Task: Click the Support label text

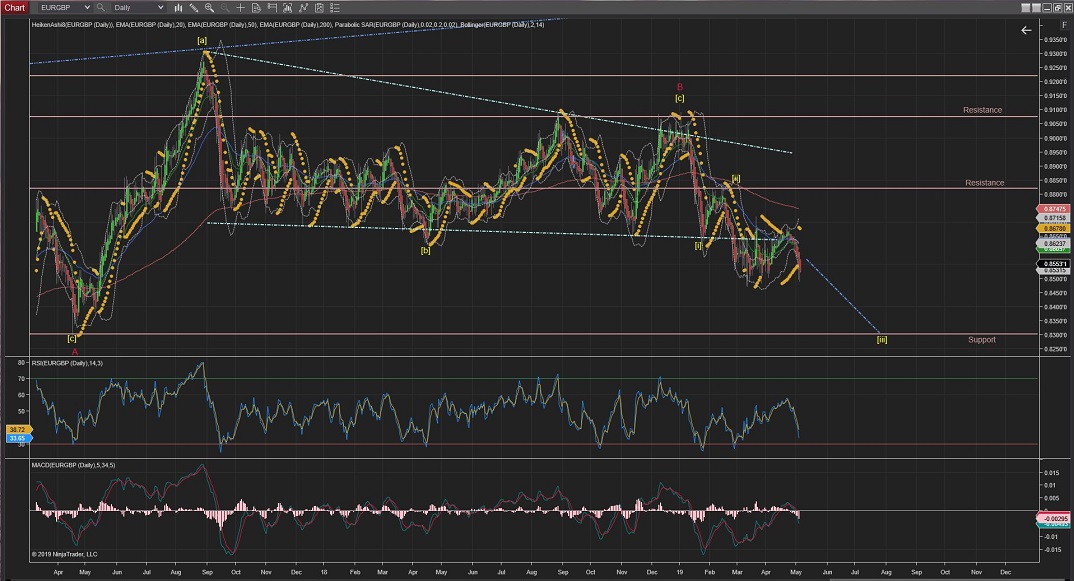Action: (x=982, y=340)
